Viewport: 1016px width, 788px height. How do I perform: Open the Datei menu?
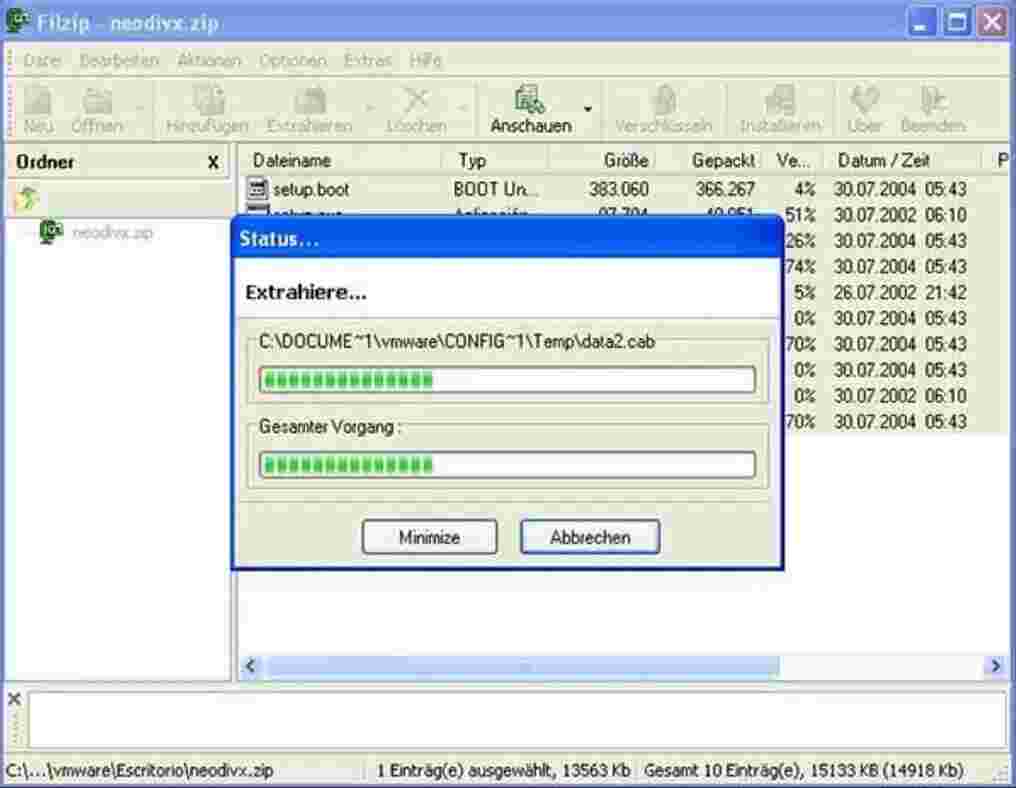coord(40,60)
